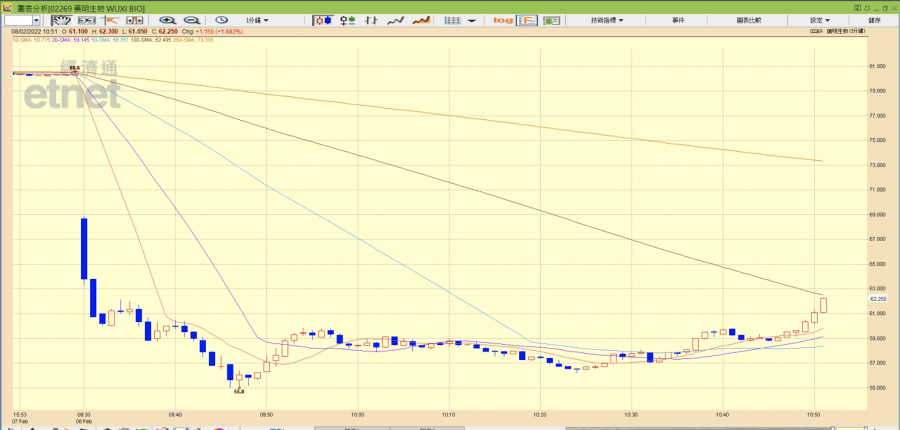This screenshot has height=430, width=900.
Task: Switch to line chart style
Action: point(397,20)
